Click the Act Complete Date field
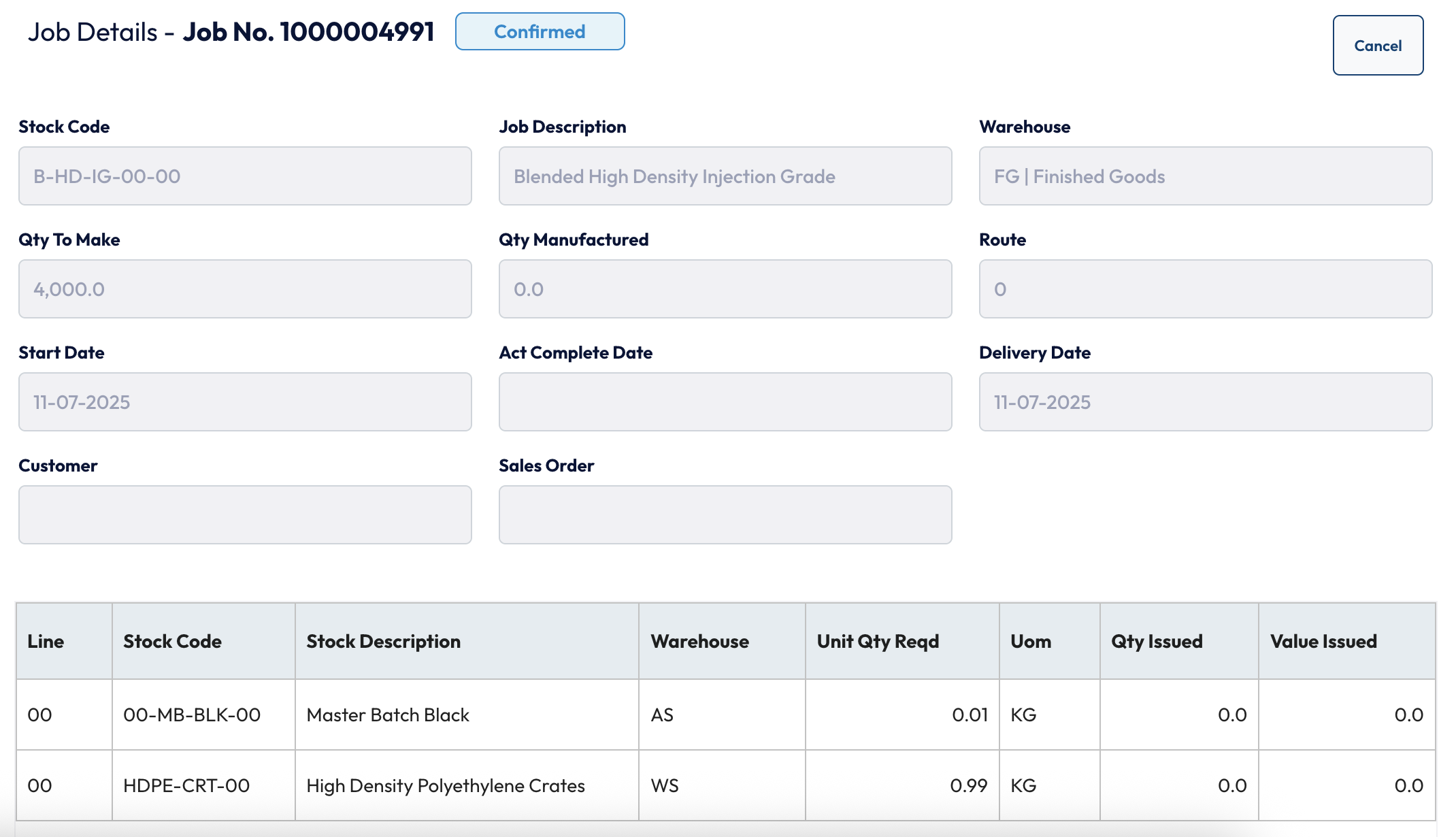This screenshot has height=837, width=1456. (725, 402)
